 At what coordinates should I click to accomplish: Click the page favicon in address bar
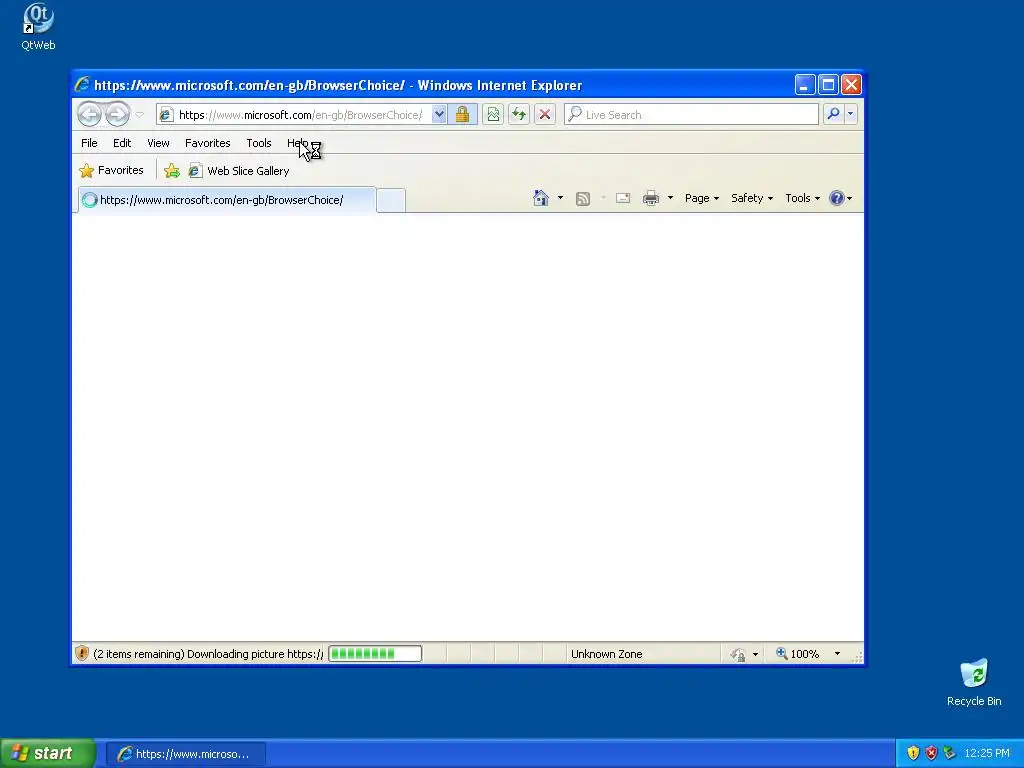pyautogui.click(x=166, y=115)
